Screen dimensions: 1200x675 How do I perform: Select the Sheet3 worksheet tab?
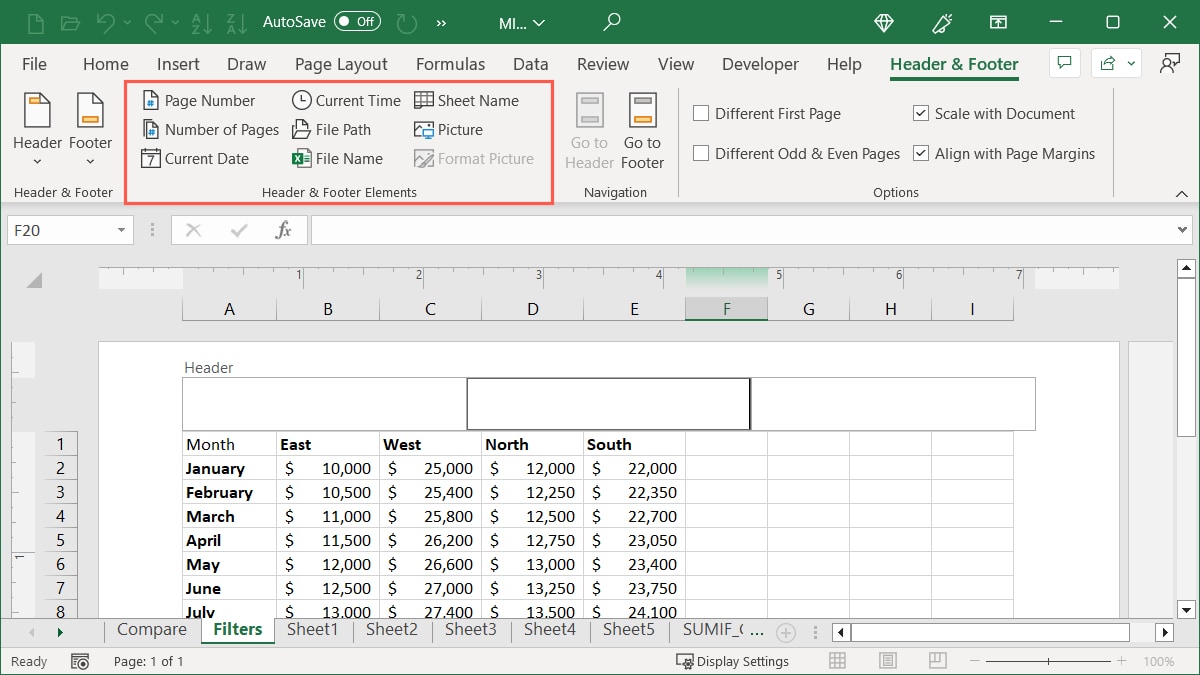point(470,630)
